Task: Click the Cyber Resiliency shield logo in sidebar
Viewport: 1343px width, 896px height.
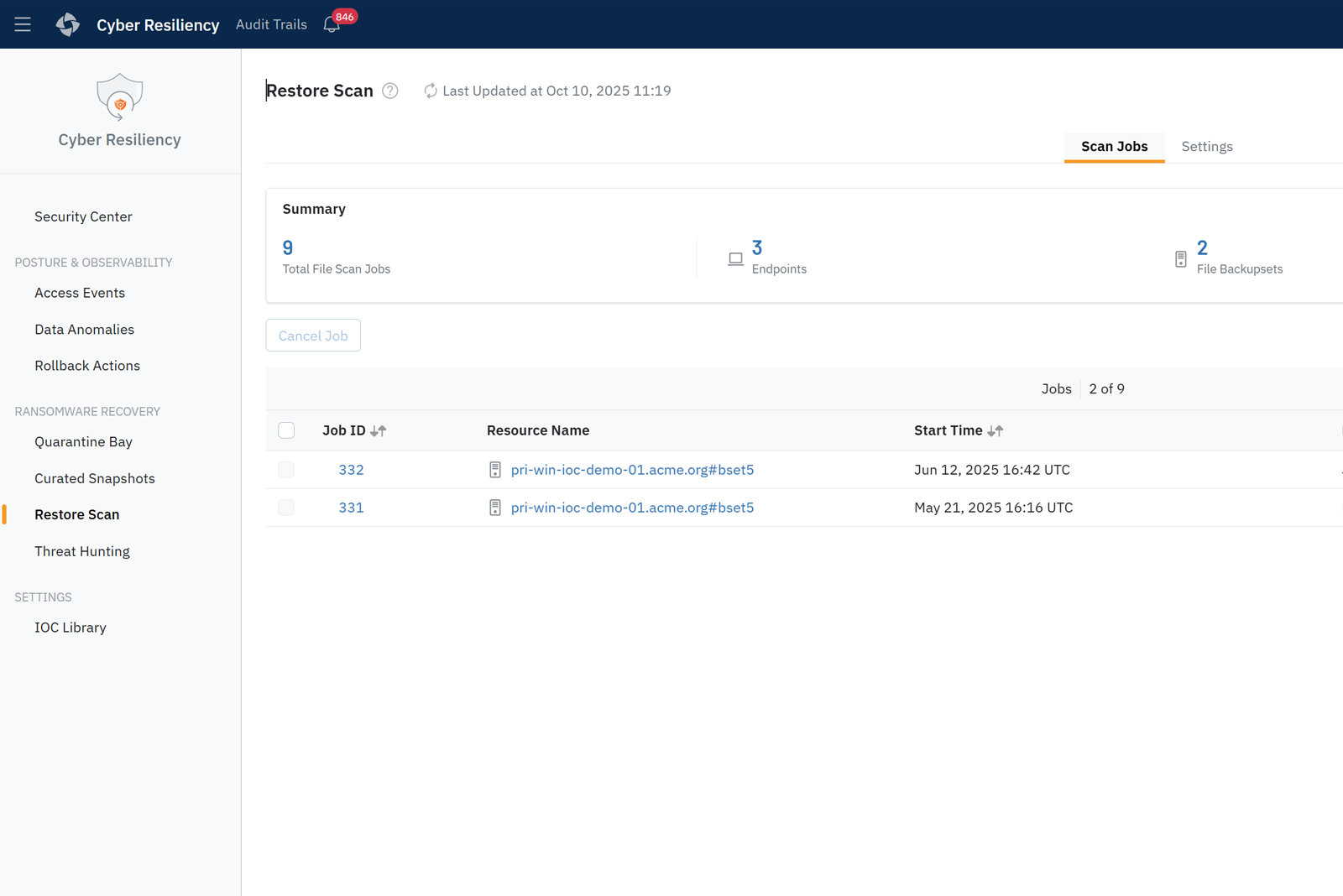Action: click(119, 97)
